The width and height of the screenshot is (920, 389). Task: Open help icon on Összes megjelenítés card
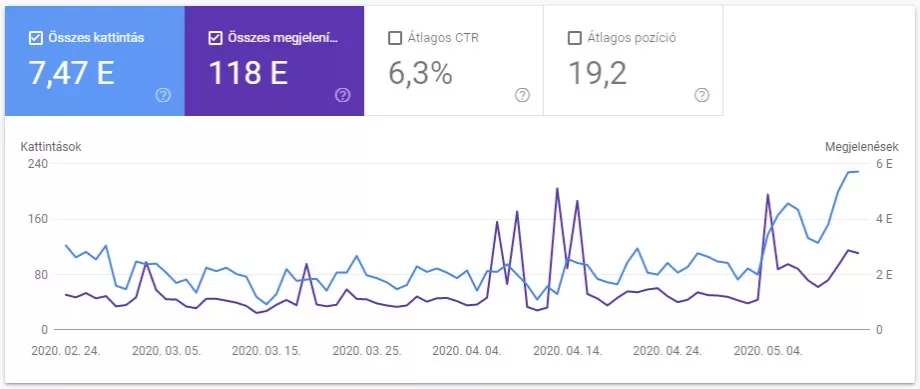(343, 95)
